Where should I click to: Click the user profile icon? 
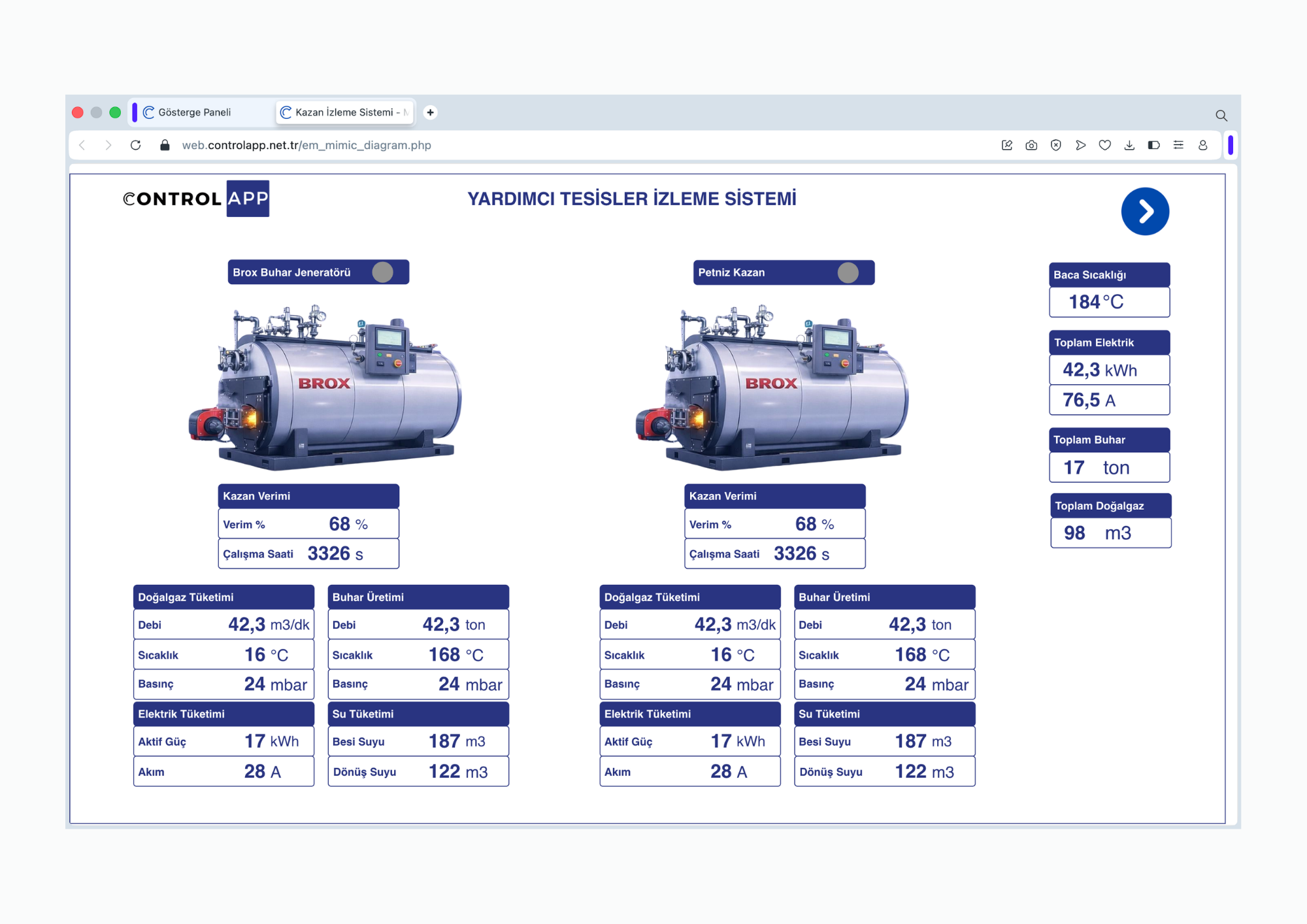[1202, 145]
